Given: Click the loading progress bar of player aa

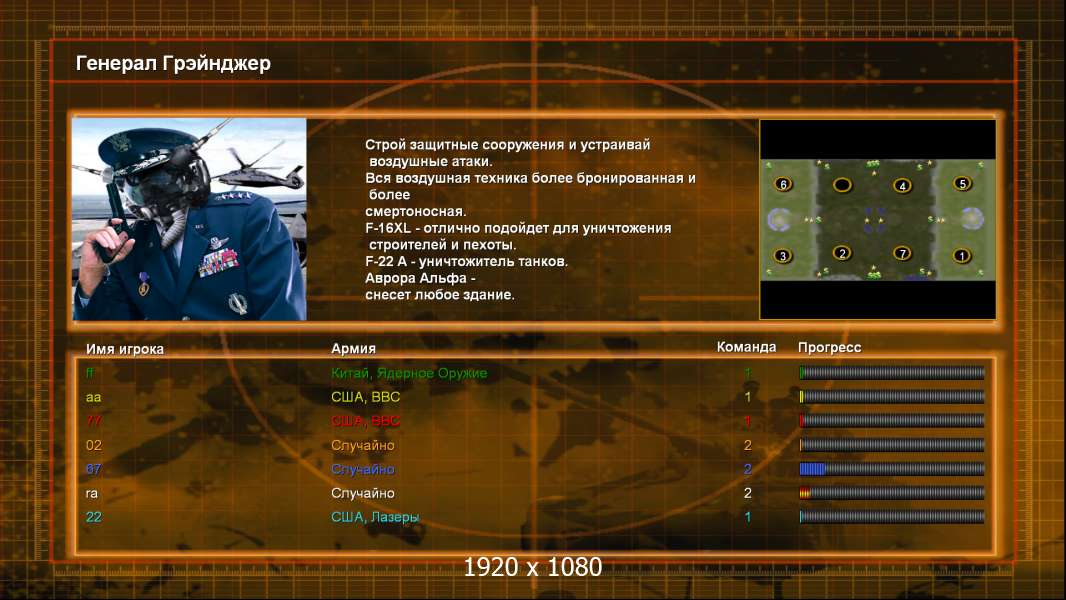Looking at the screenshot, I should pos(892,396).
